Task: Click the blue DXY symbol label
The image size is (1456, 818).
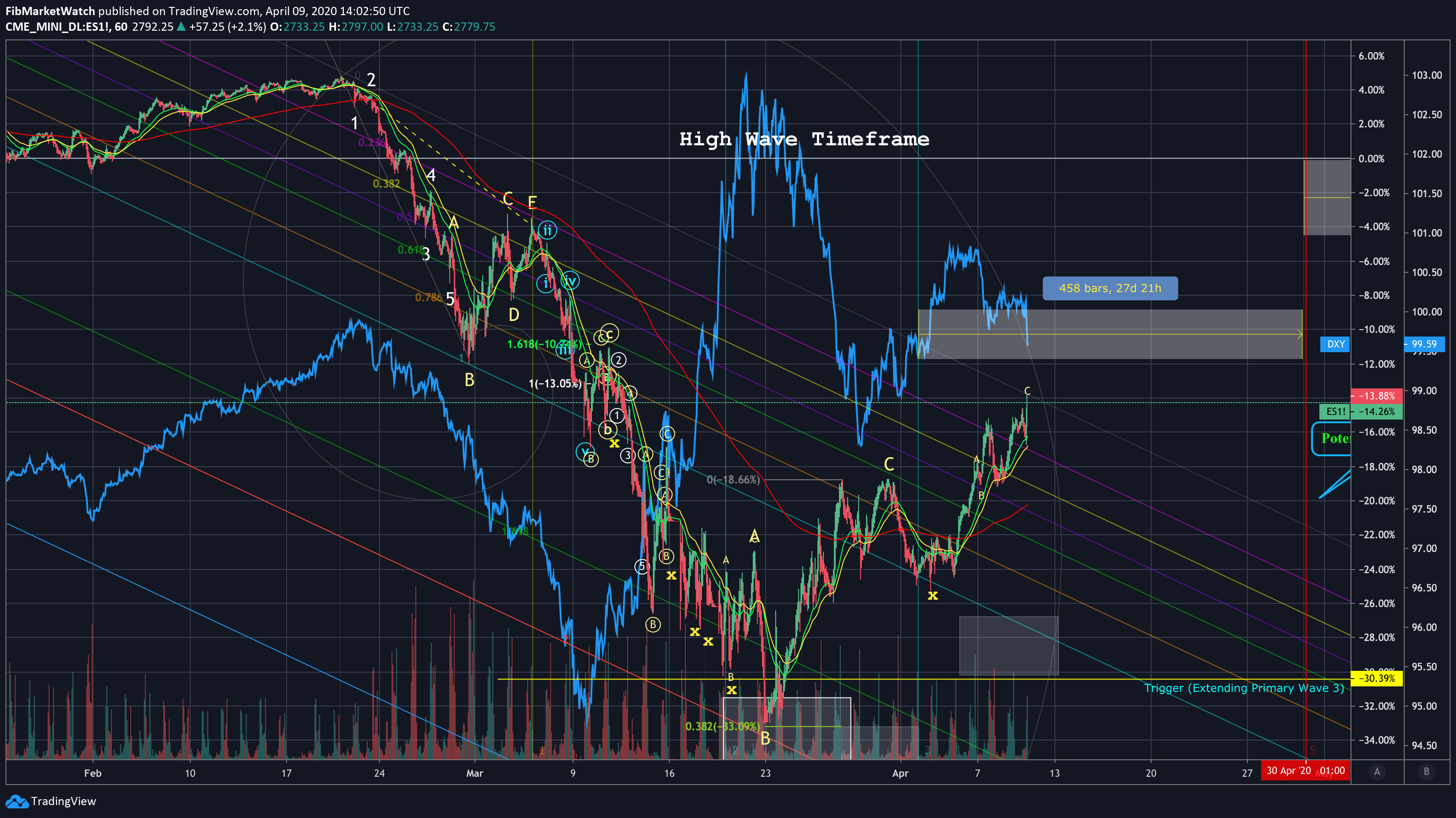Action: [1335, 344]
